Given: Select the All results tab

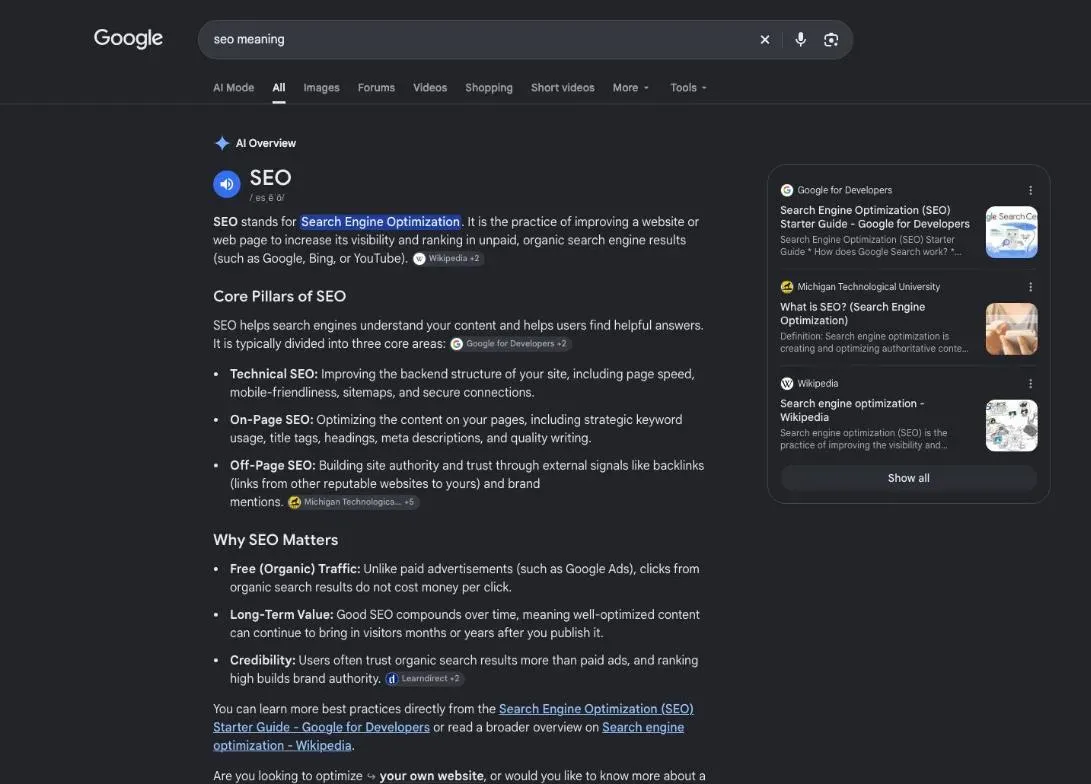Looking at the screenshot, I should (279, 88).
